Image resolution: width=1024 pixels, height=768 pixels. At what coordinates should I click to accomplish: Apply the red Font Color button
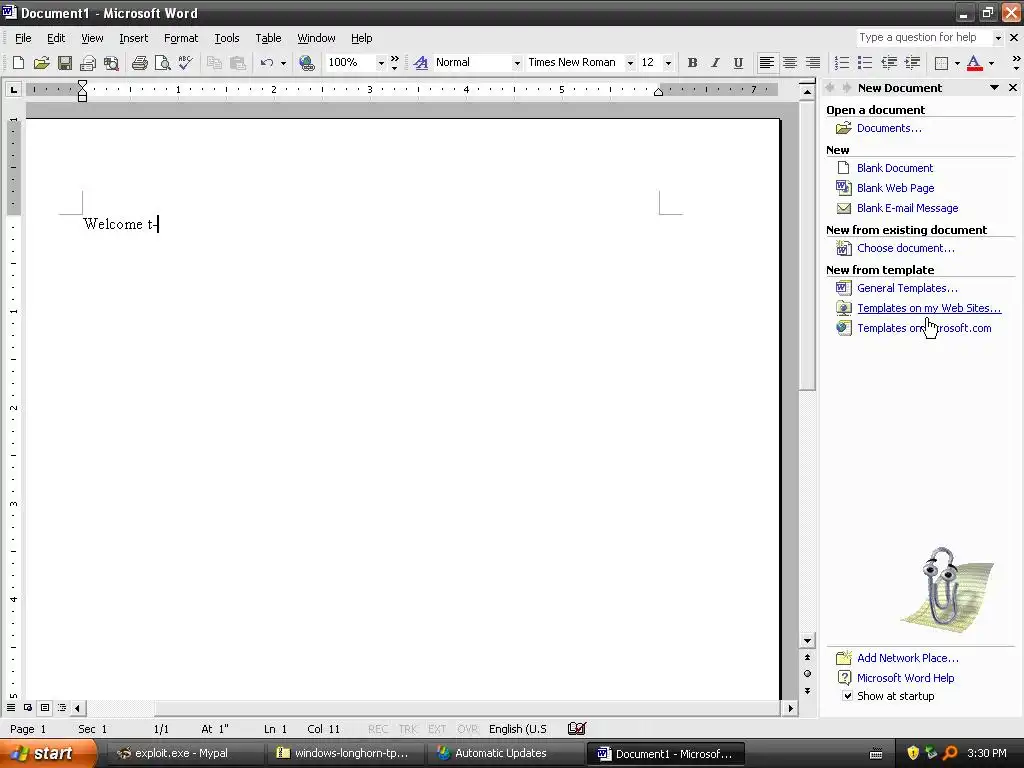pos(974,63)
